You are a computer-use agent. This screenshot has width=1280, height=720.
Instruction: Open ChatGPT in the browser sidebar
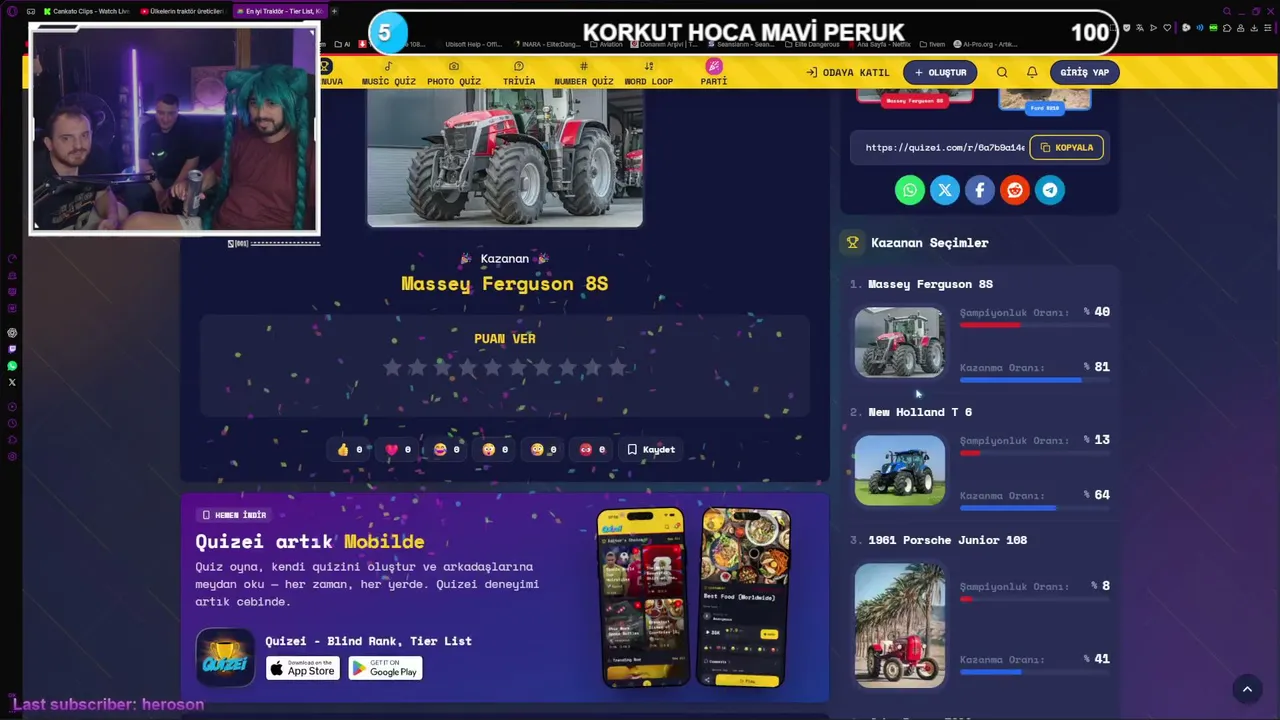coord(12,332)
